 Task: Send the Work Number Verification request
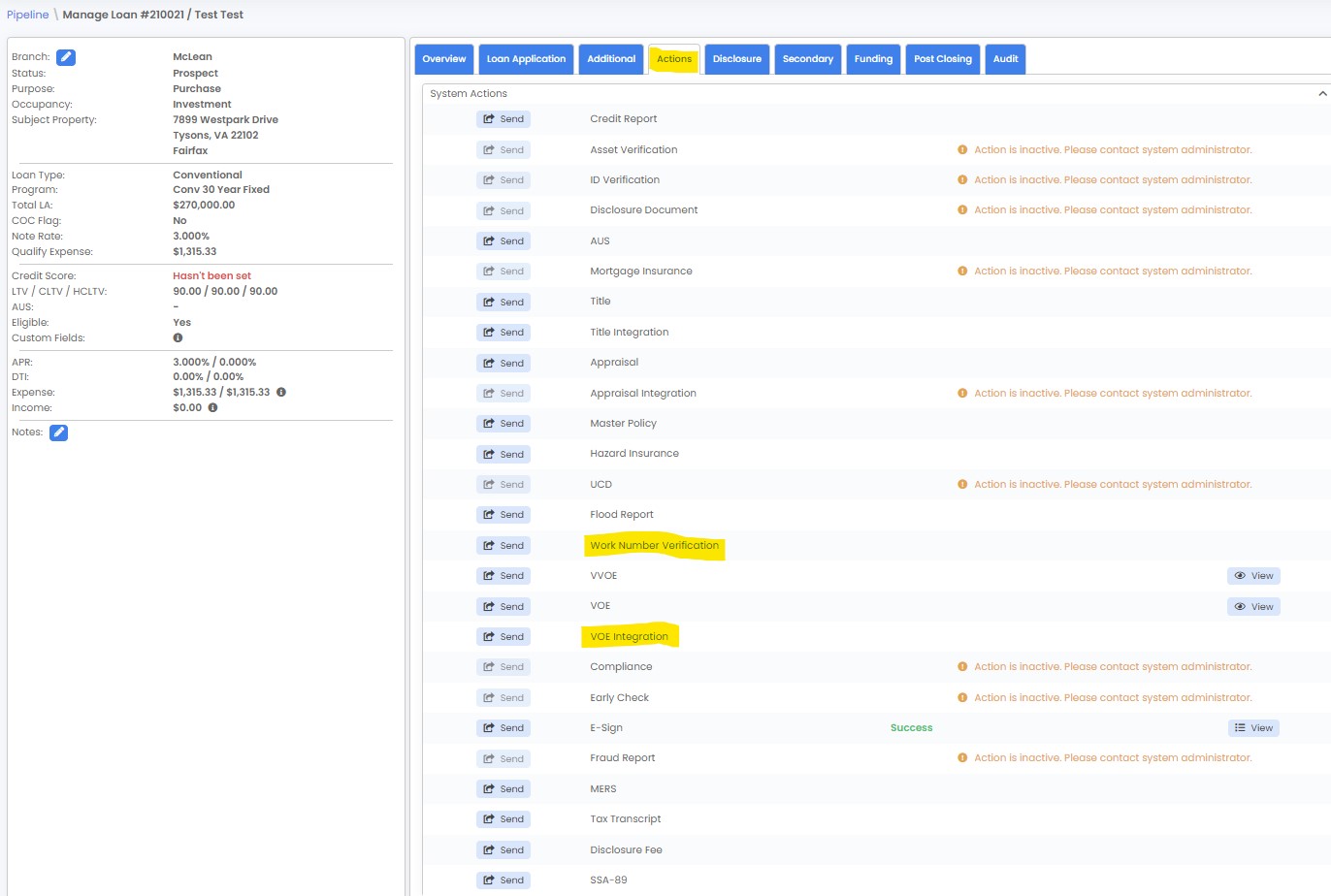503,546
